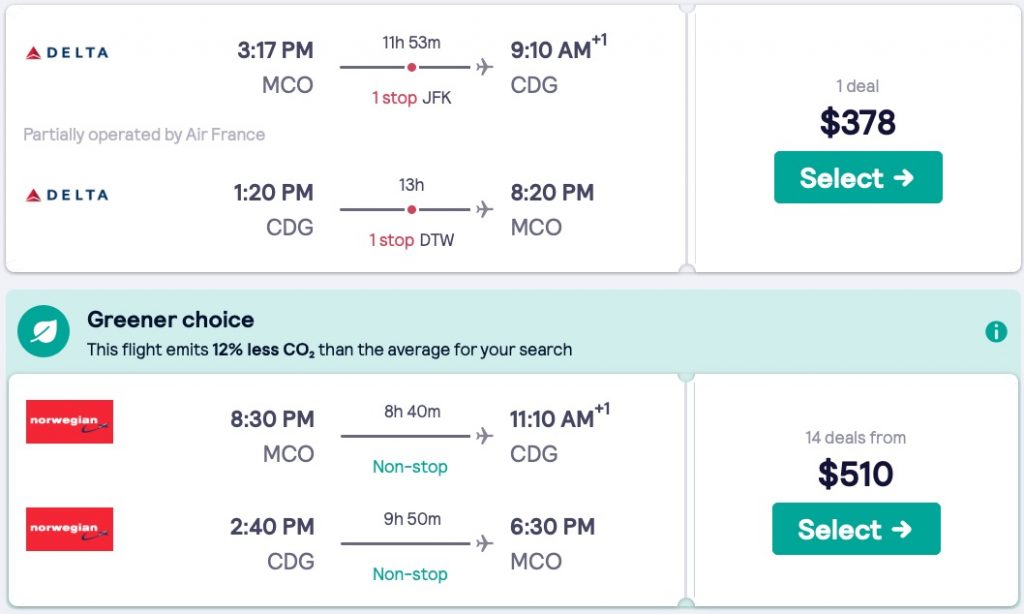Click the Non-stop label on the 9h 50m flight
Image resolution: width=1024 pixels, height=614 pixels.
[x=410, y=574]
